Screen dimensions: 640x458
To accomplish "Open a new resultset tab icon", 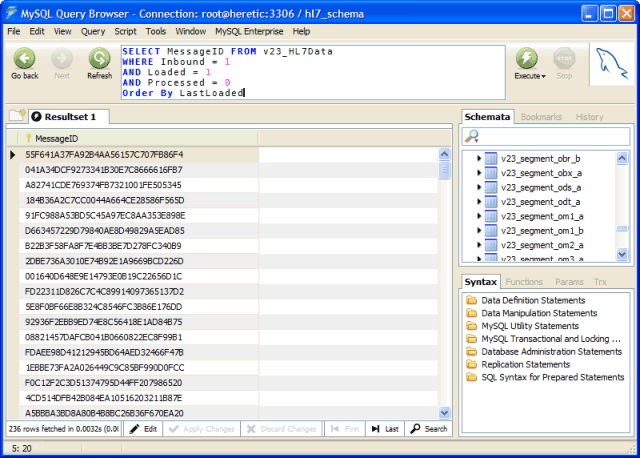I will click(x=17, y=116).
